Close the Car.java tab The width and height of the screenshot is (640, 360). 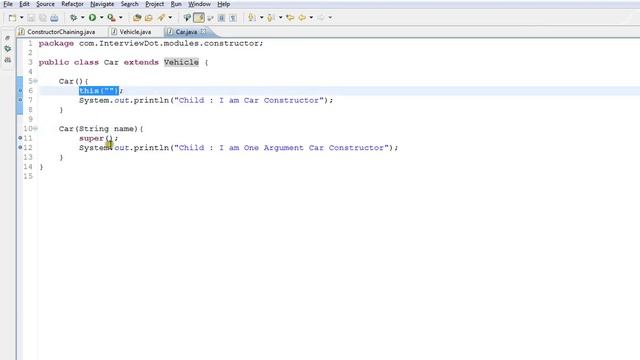click(203, 31)
